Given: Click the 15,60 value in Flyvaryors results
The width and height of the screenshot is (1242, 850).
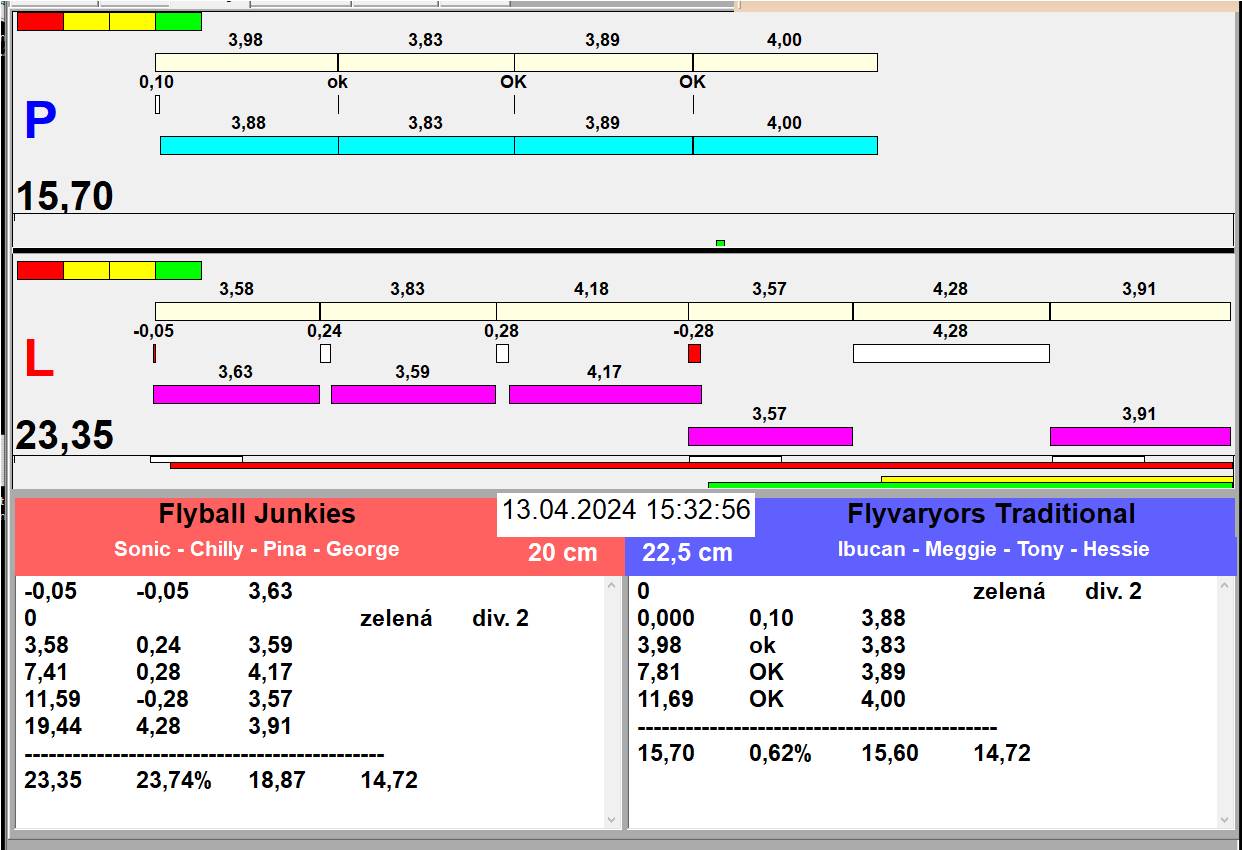Looking at the screenshot, I should click(x=890, y=753).
